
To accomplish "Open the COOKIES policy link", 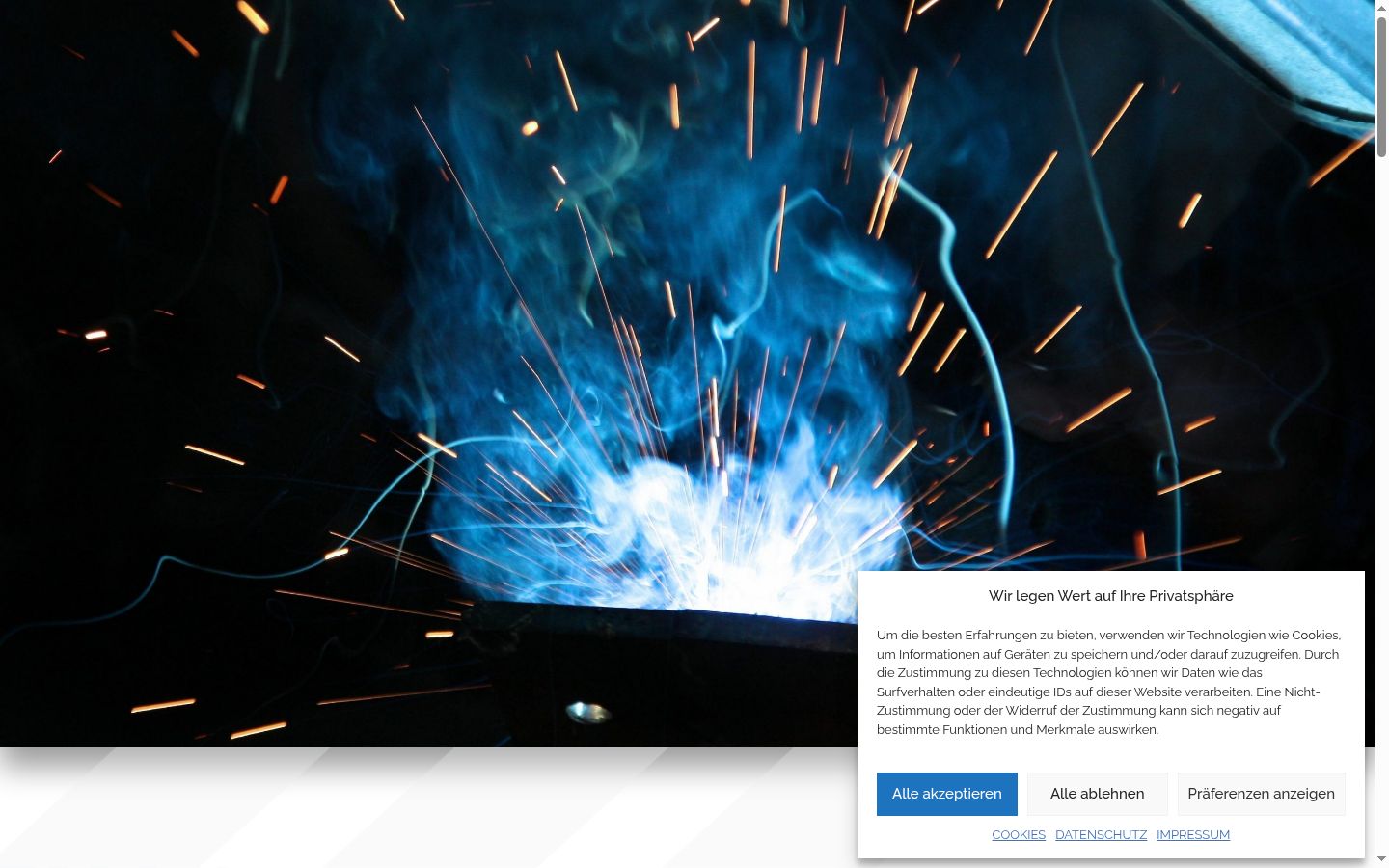I will tap(1019, 835).
